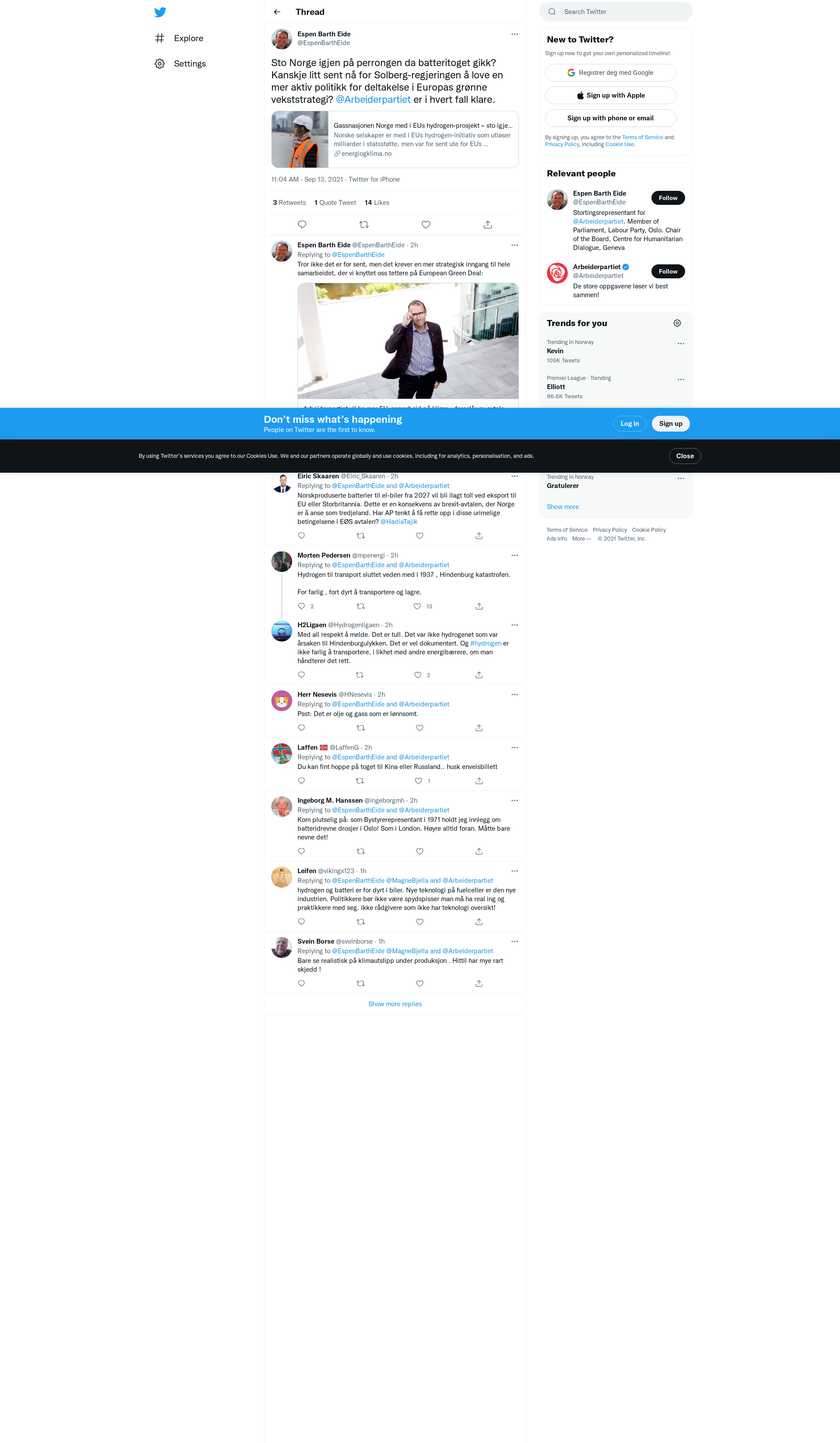Image resolution: width=840 pixels, height=1443 pixels.
Task: Retweet Herr Nesevis's tweet
Action: tap(360, 728)
